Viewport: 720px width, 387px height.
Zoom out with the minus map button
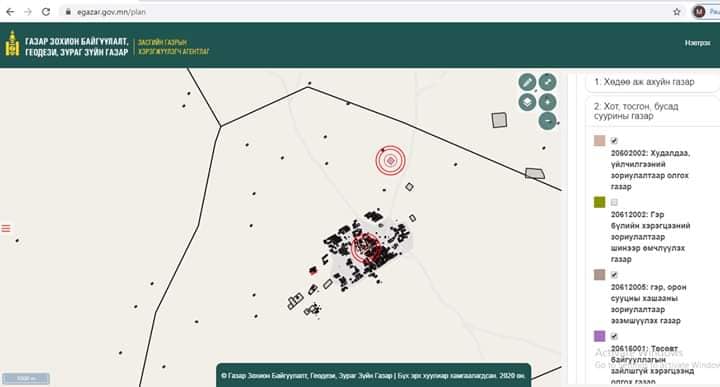coord(547,121)
